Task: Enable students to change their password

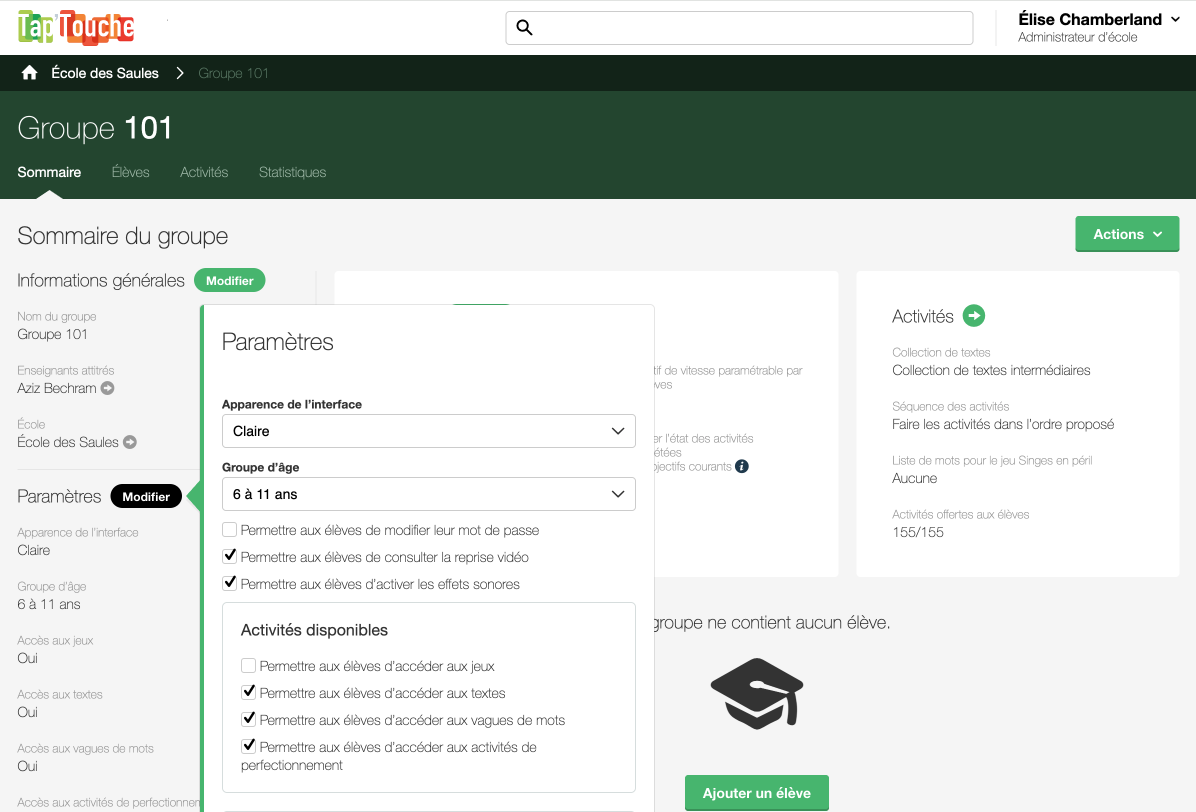Action: [x=230, y=530]
